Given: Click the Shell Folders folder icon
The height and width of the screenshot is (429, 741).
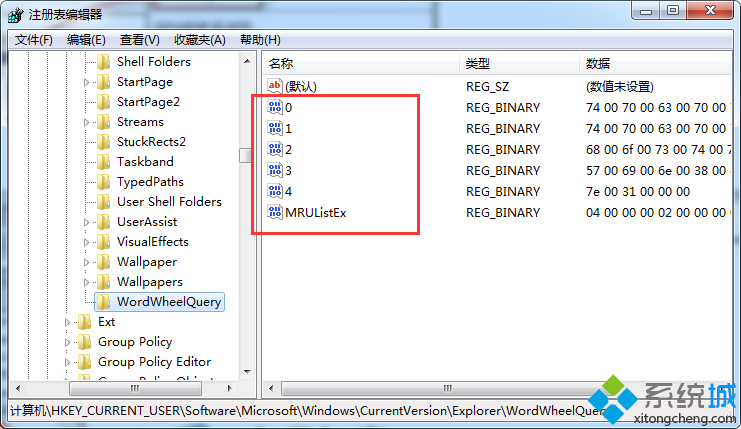Looking at the screenshot, I should (103, 61).
